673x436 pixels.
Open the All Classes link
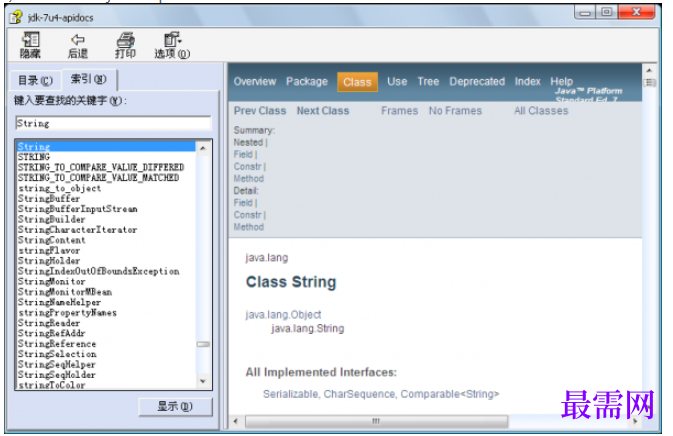(541, 111)
